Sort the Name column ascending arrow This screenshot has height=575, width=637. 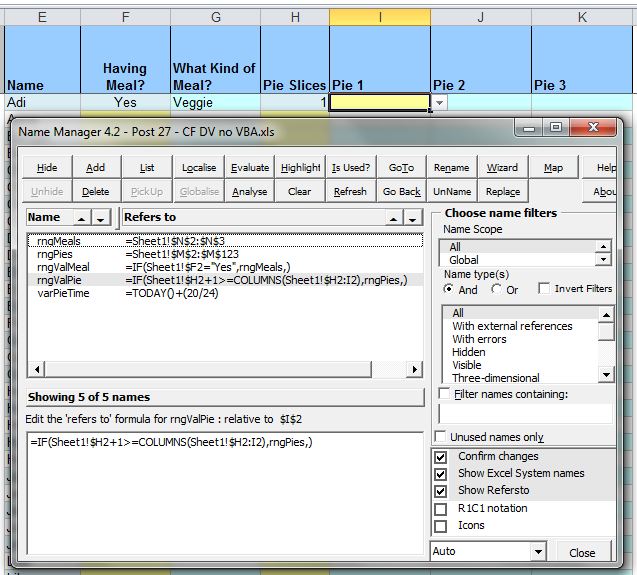tap(82, 218)
